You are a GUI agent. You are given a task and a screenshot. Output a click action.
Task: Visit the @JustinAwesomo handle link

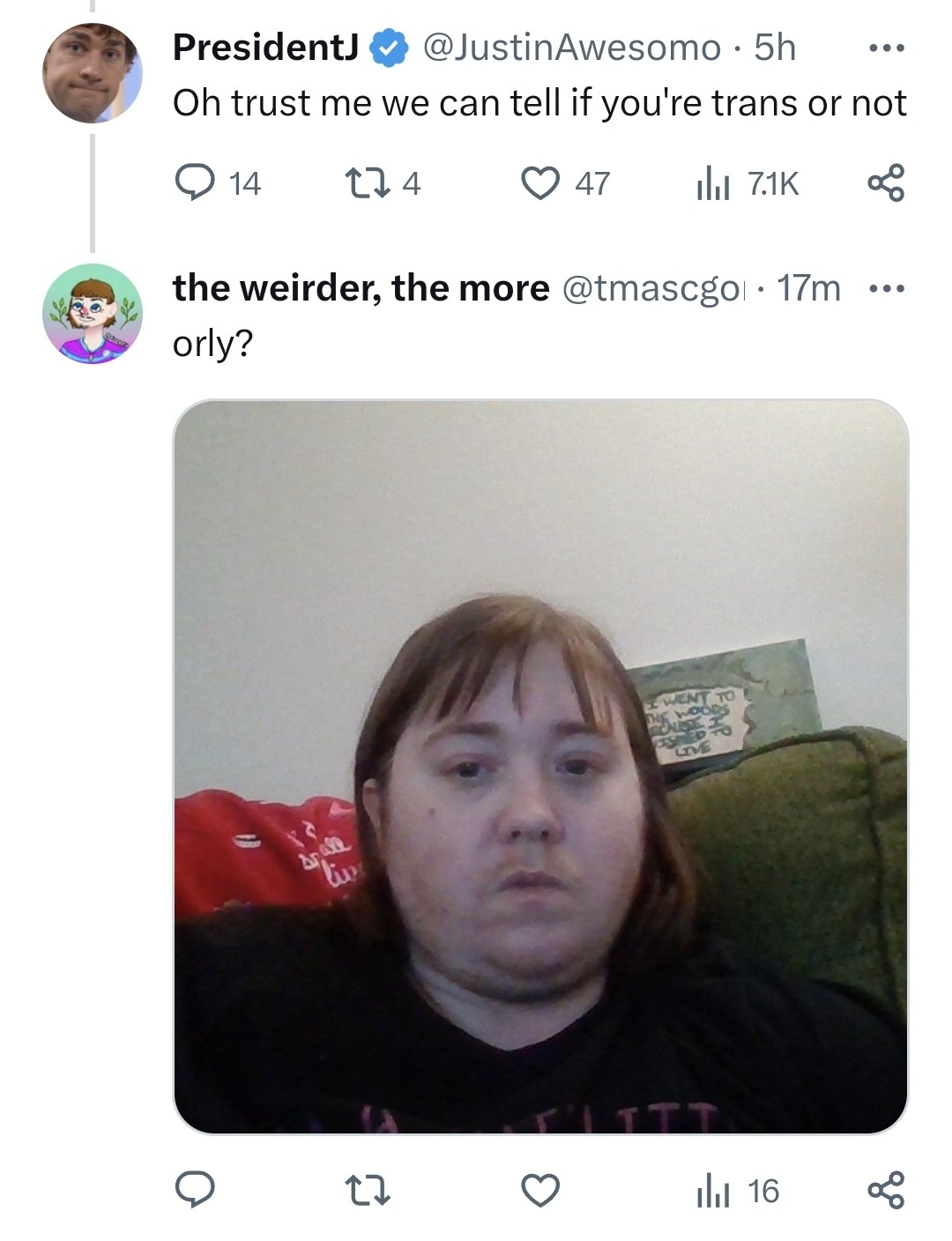coord(572,48)
